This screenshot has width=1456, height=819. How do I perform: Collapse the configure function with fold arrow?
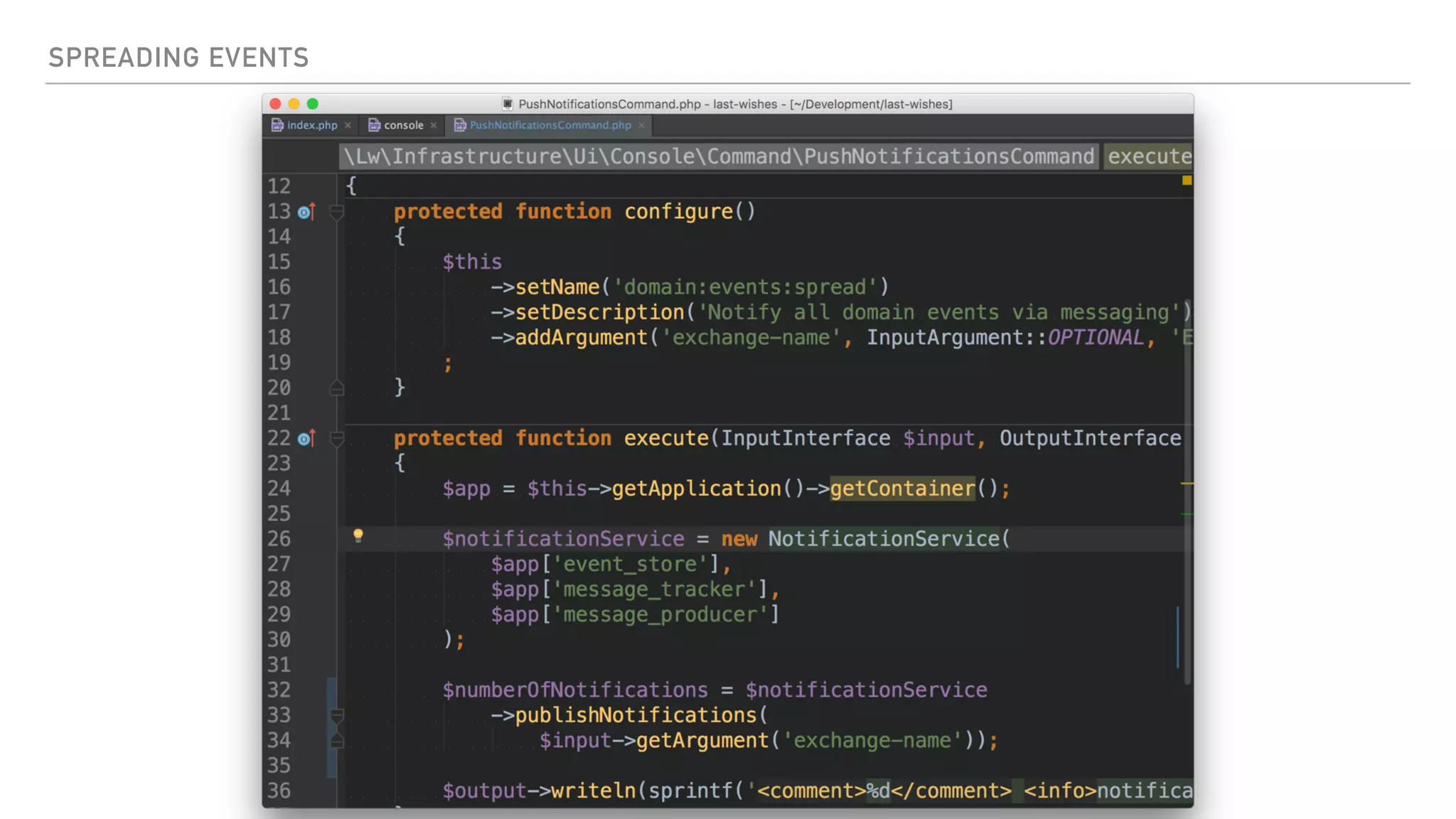coord(337,212)
